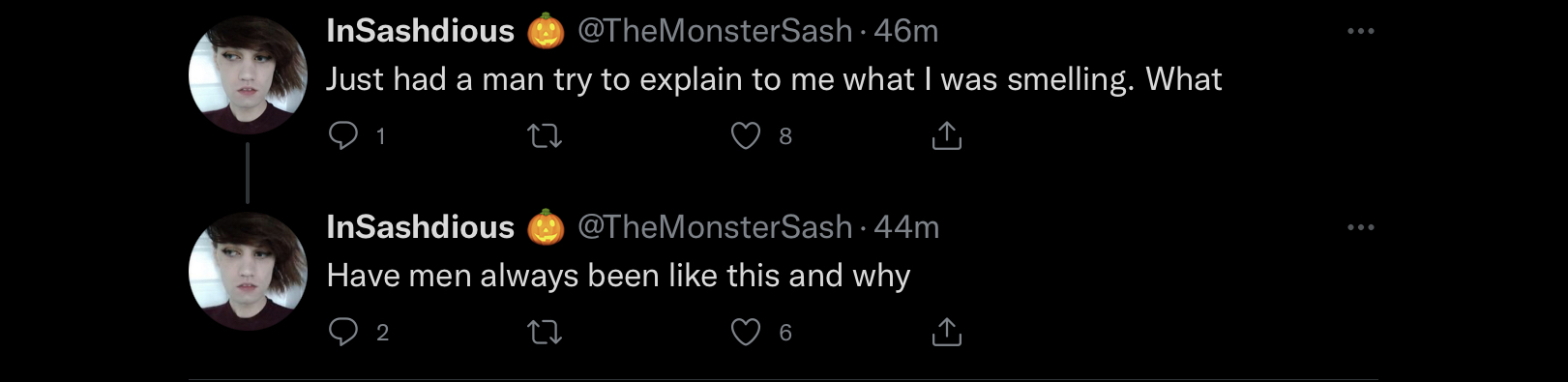Open InSashdious profile from first tweet name

coord(421,31)
